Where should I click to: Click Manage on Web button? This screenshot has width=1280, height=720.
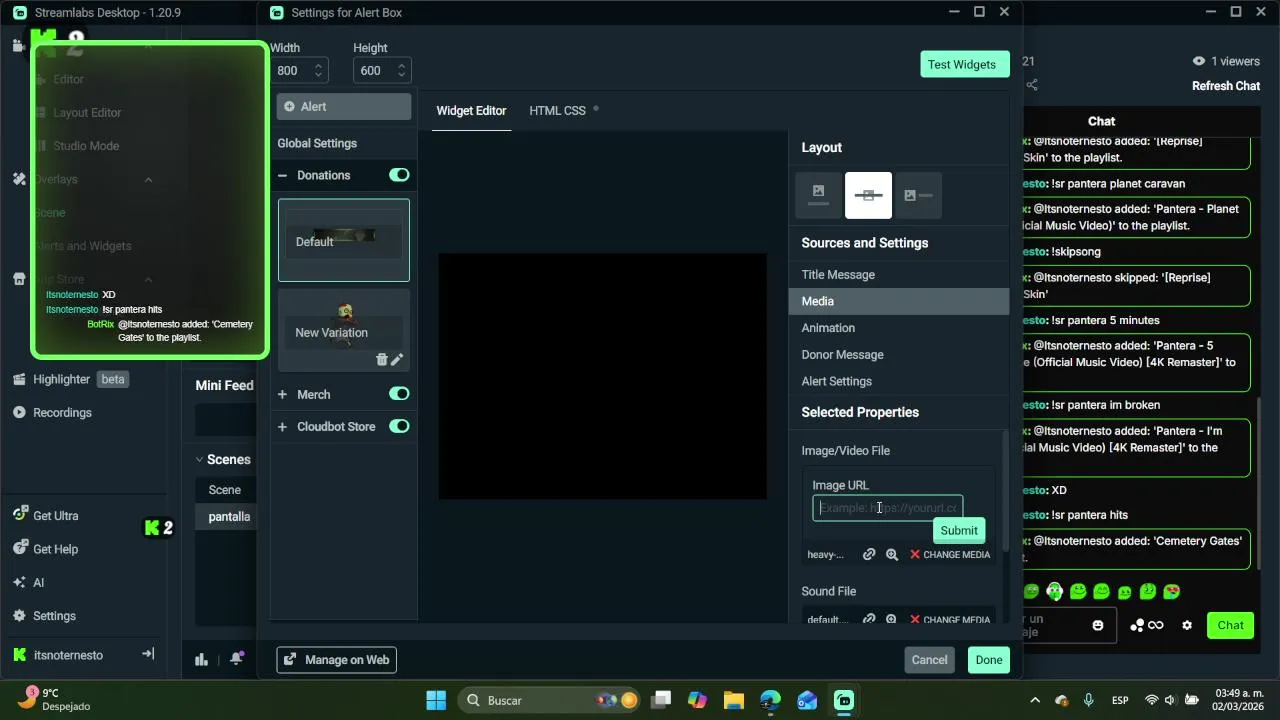(337, 660)
